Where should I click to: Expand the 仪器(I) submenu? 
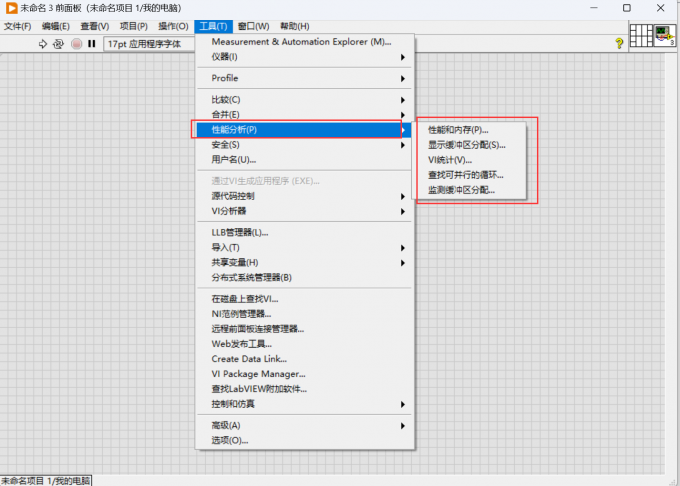[304, 57]
